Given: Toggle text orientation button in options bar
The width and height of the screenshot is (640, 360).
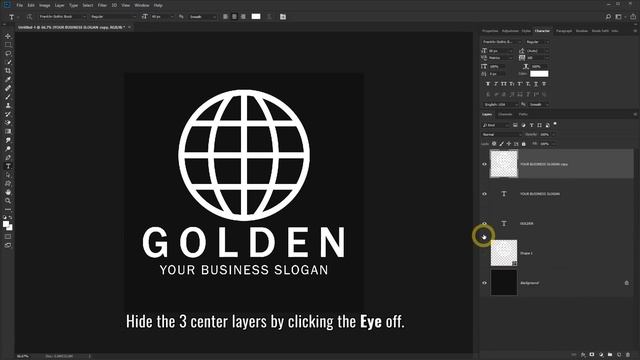Looking at the screenshot, I should coord(29,17).
